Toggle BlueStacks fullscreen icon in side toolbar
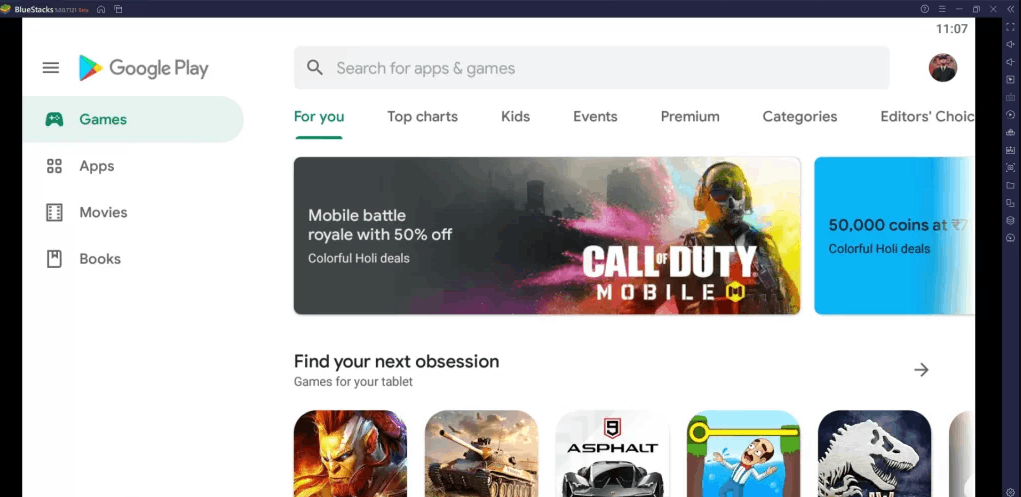This screenshot has width=1021, height=497. (x=1010, y=27)
